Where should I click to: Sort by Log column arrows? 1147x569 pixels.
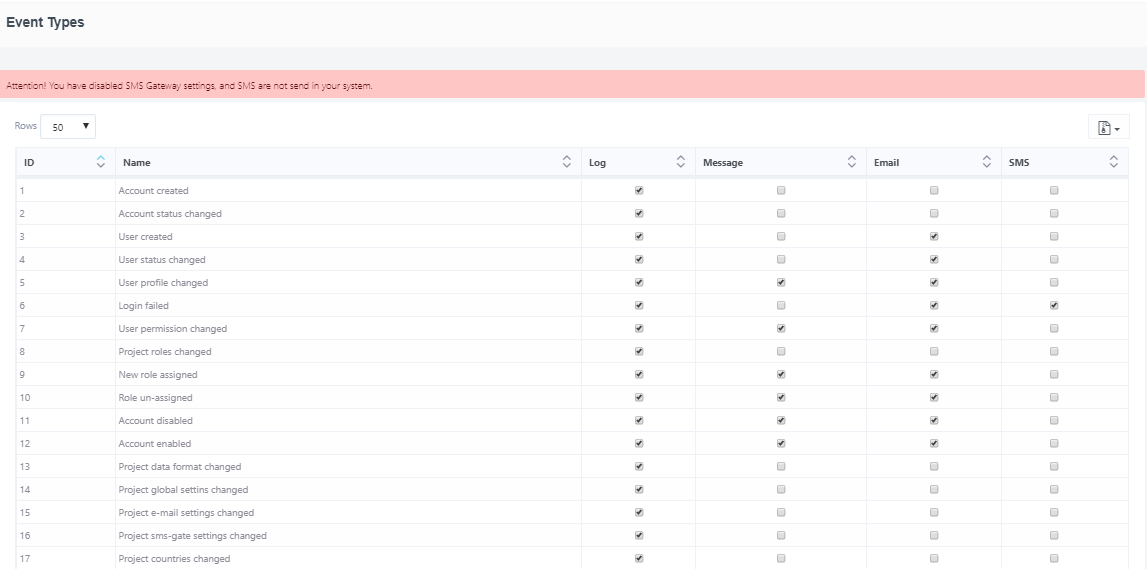pyautogui.click(x=681, y=162)
